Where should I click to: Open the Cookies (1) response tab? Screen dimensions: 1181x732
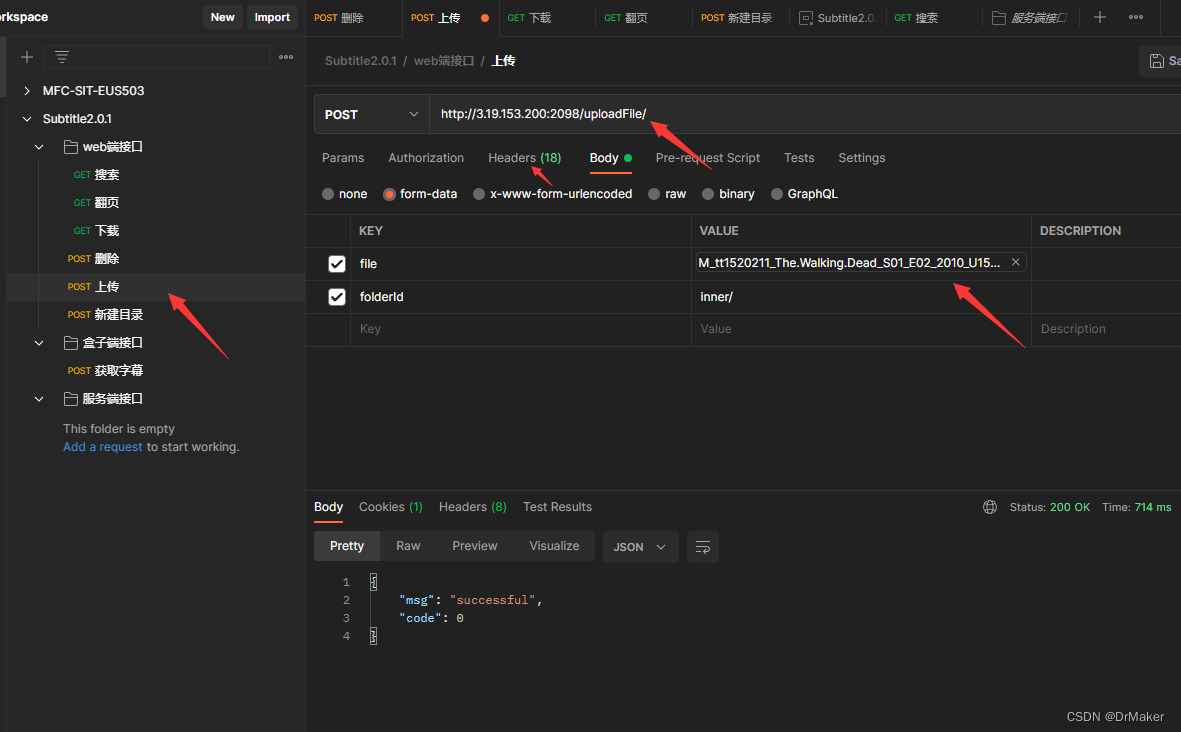[x=390, y=507]
